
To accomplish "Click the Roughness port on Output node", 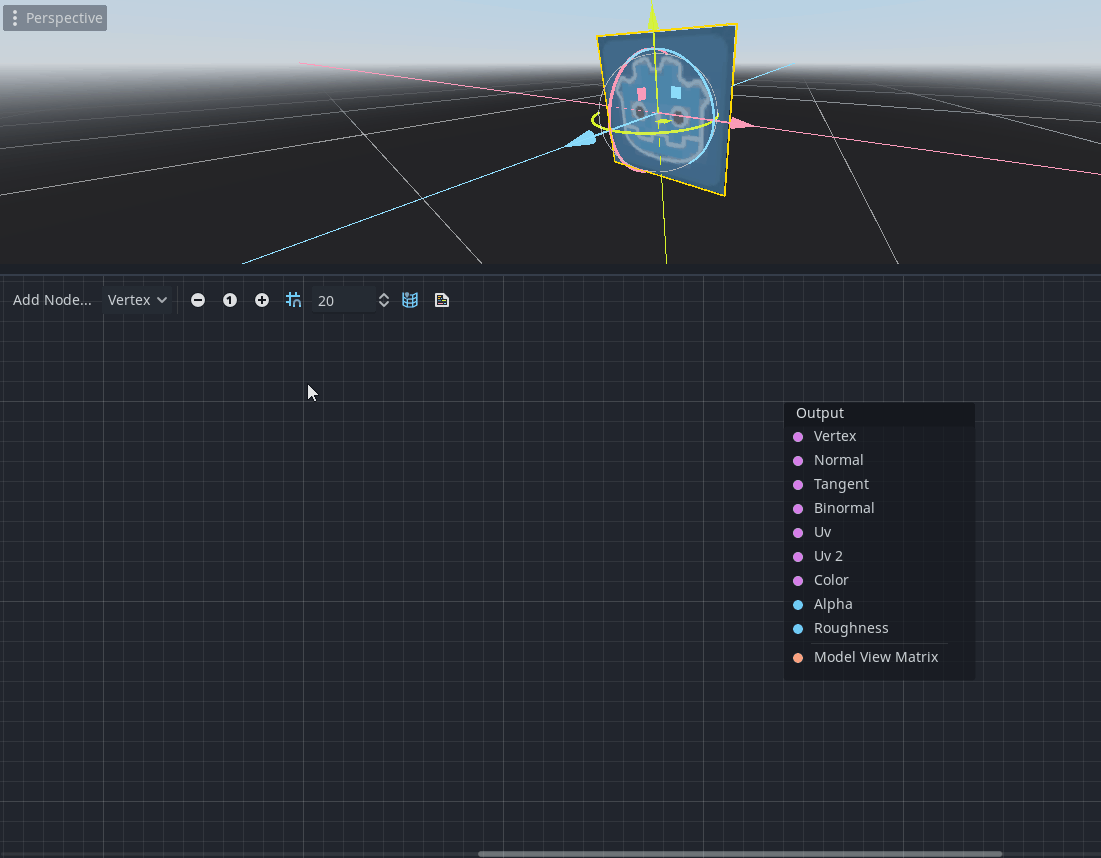I will tap(798, 629).
